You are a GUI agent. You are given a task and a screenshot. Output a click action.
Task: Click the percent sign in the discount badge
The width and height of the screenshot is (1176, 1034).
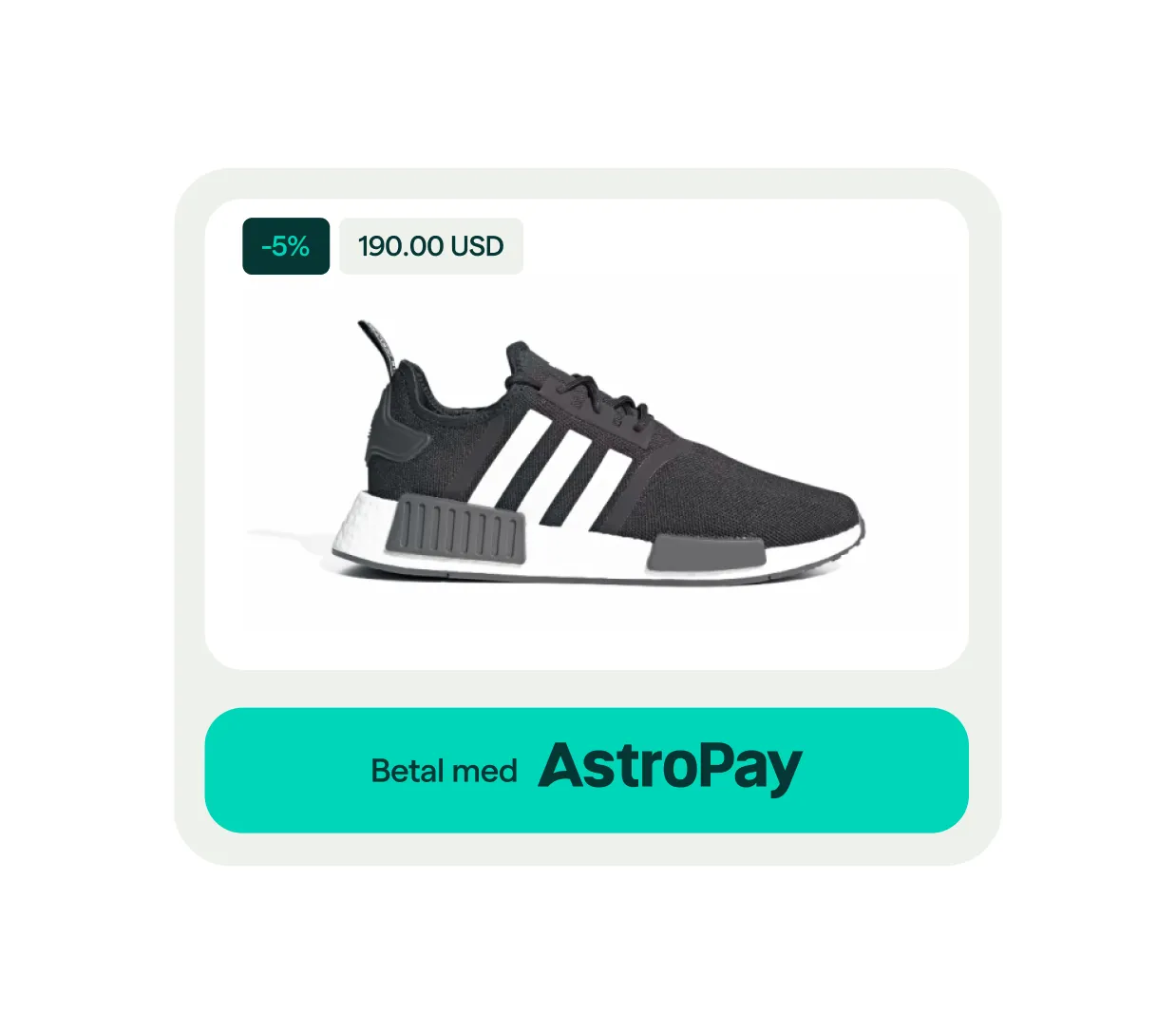297,246
